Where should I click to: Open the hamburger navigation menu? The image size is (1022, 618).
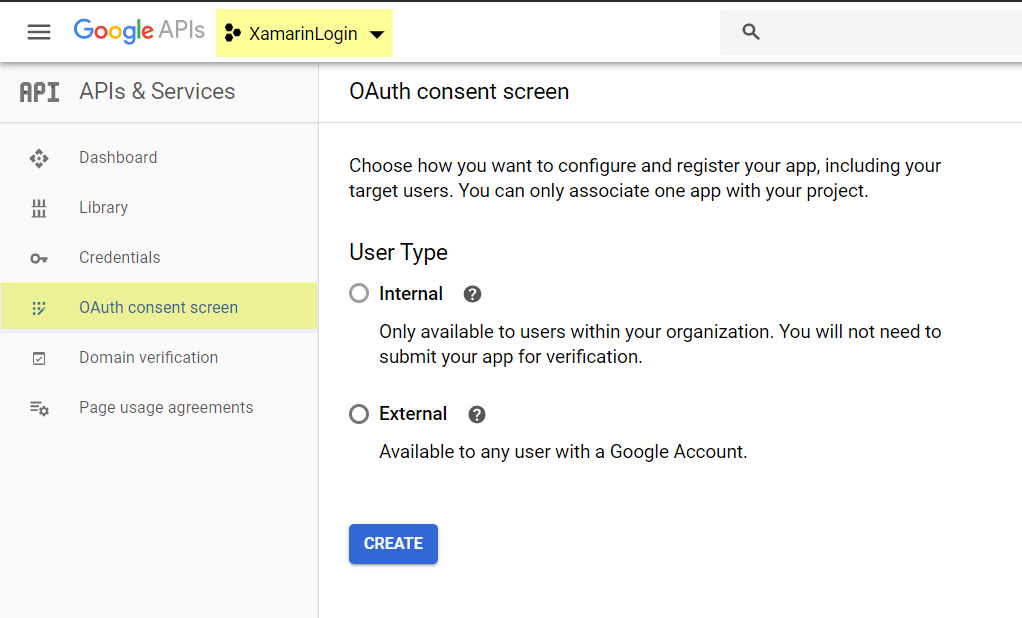tap(39, 32)
